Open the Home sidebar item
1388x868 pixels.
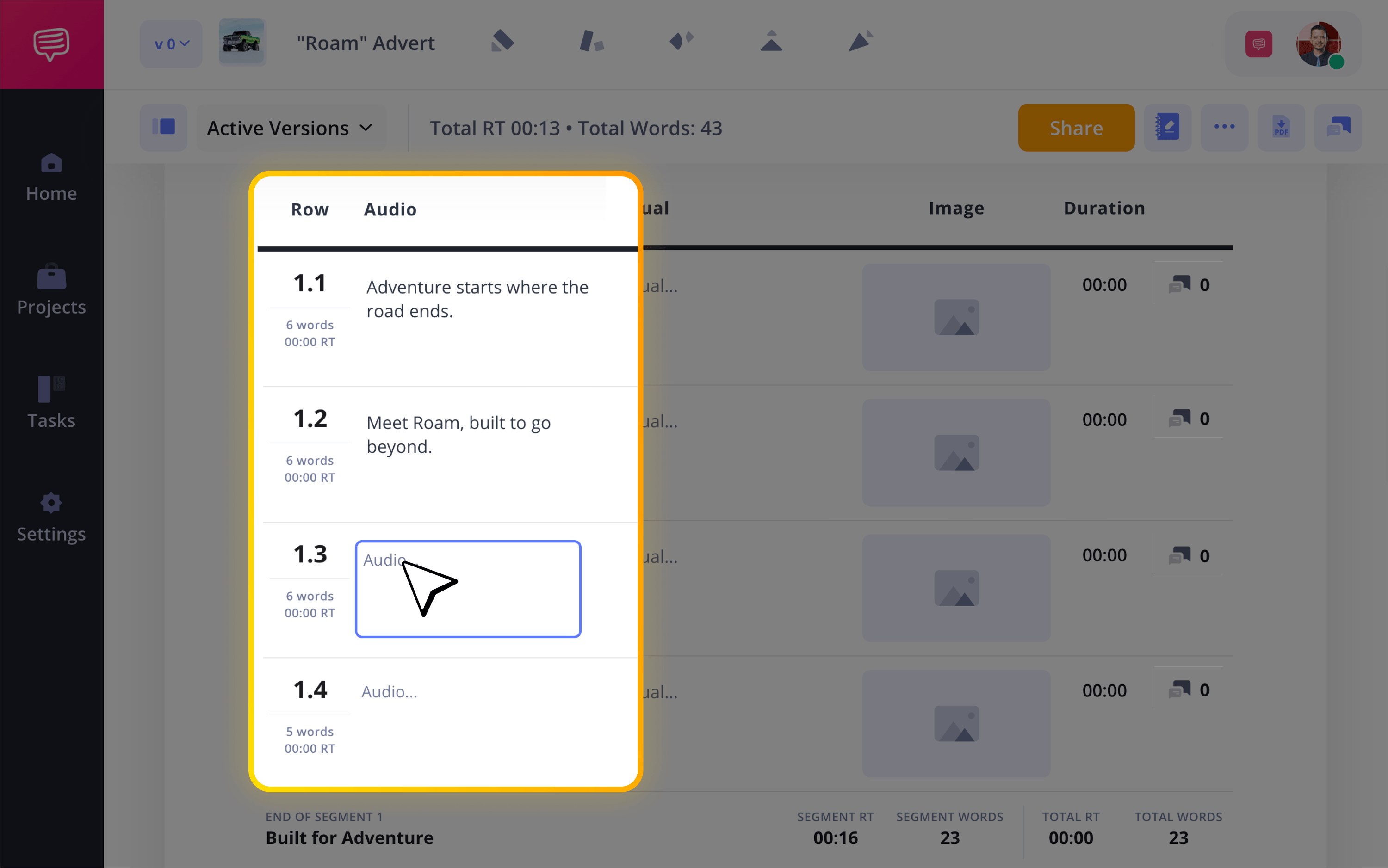pyautogui.click(x=51, y=178)
